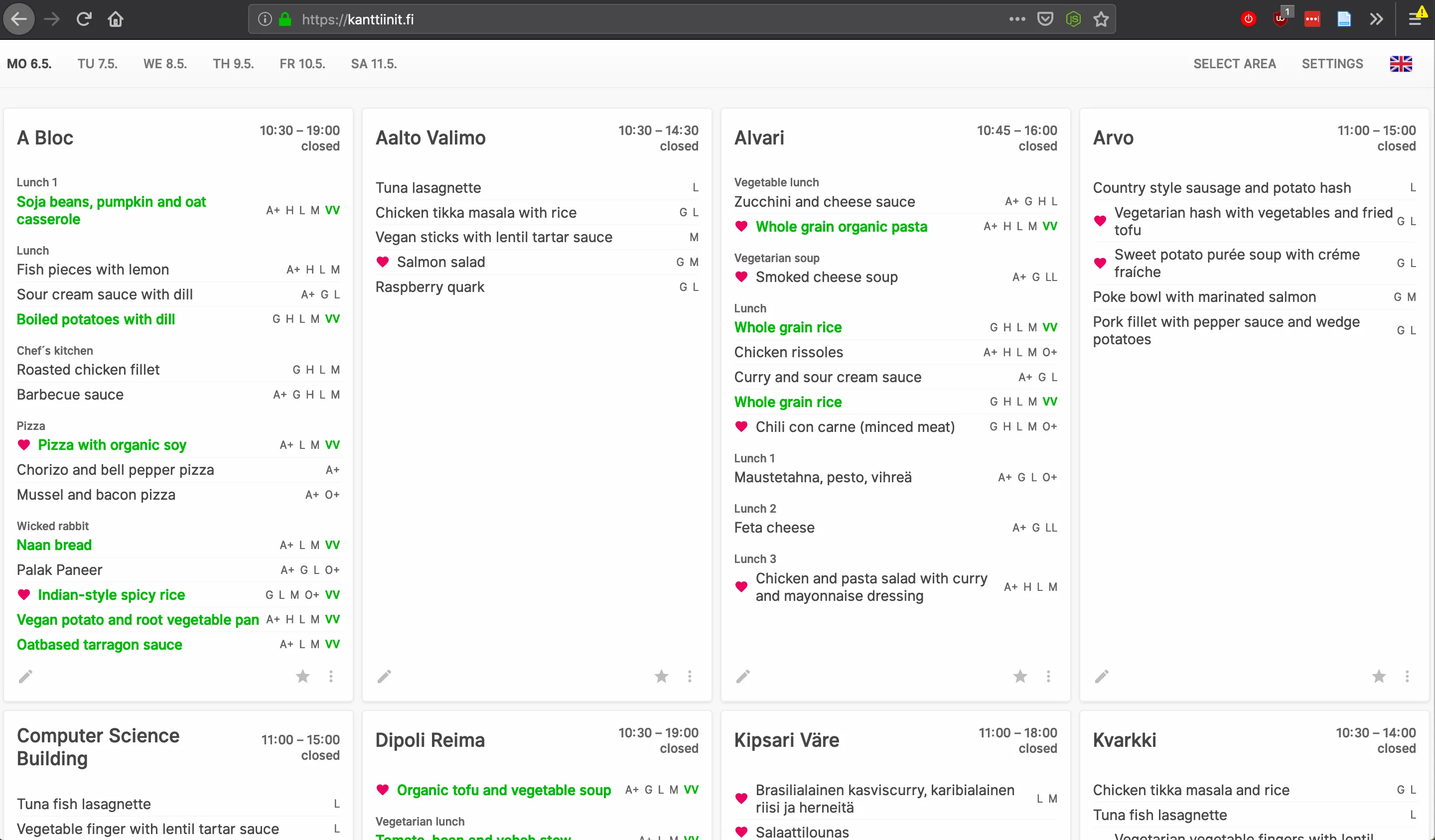Open the SELECT AREA link
This screenshot has width=1435, height=840.
[1235, 64]
